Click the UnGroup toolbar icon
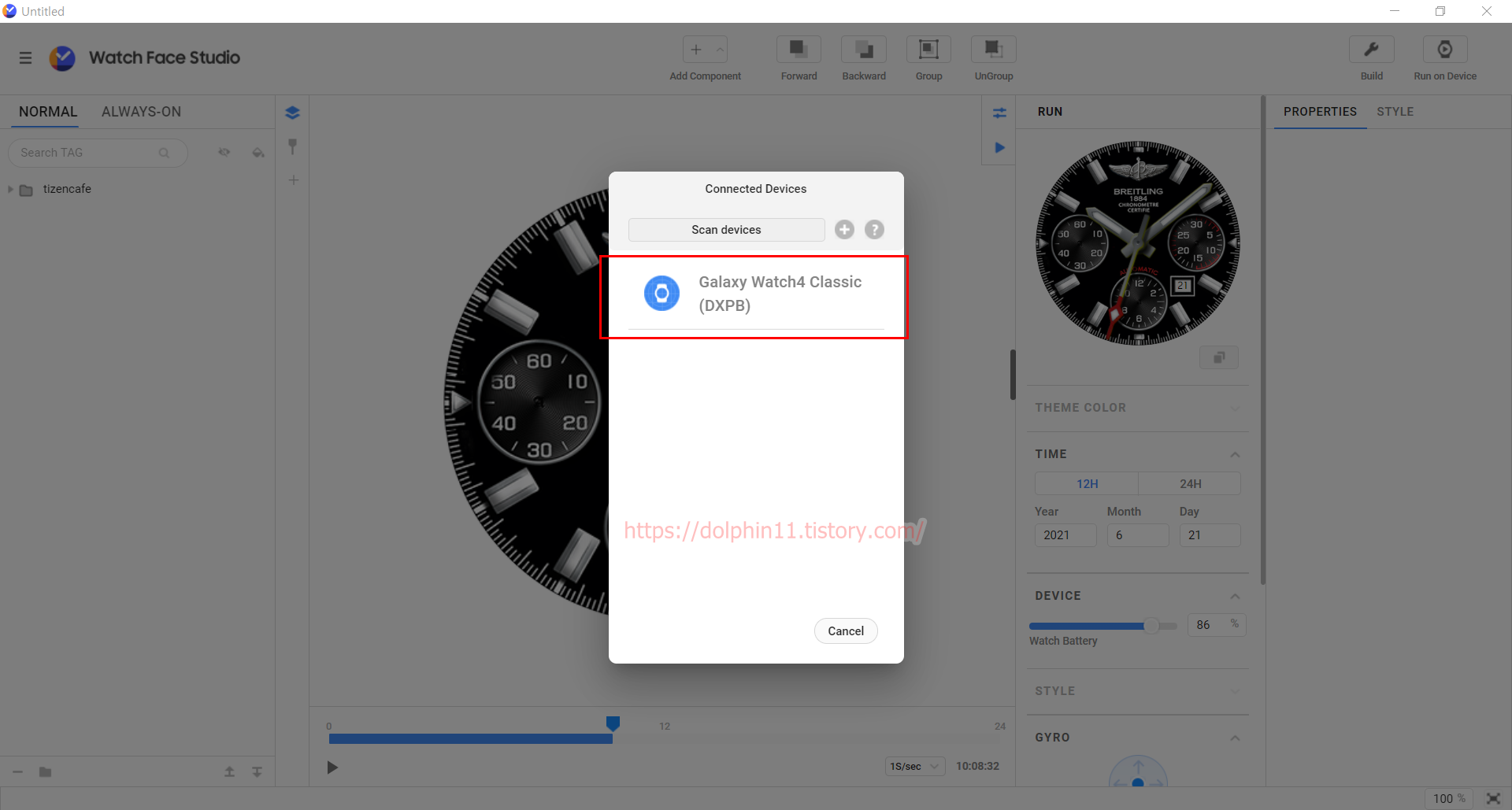The image size is (1512, 810). pyautogui.click(x=994, y=49)
